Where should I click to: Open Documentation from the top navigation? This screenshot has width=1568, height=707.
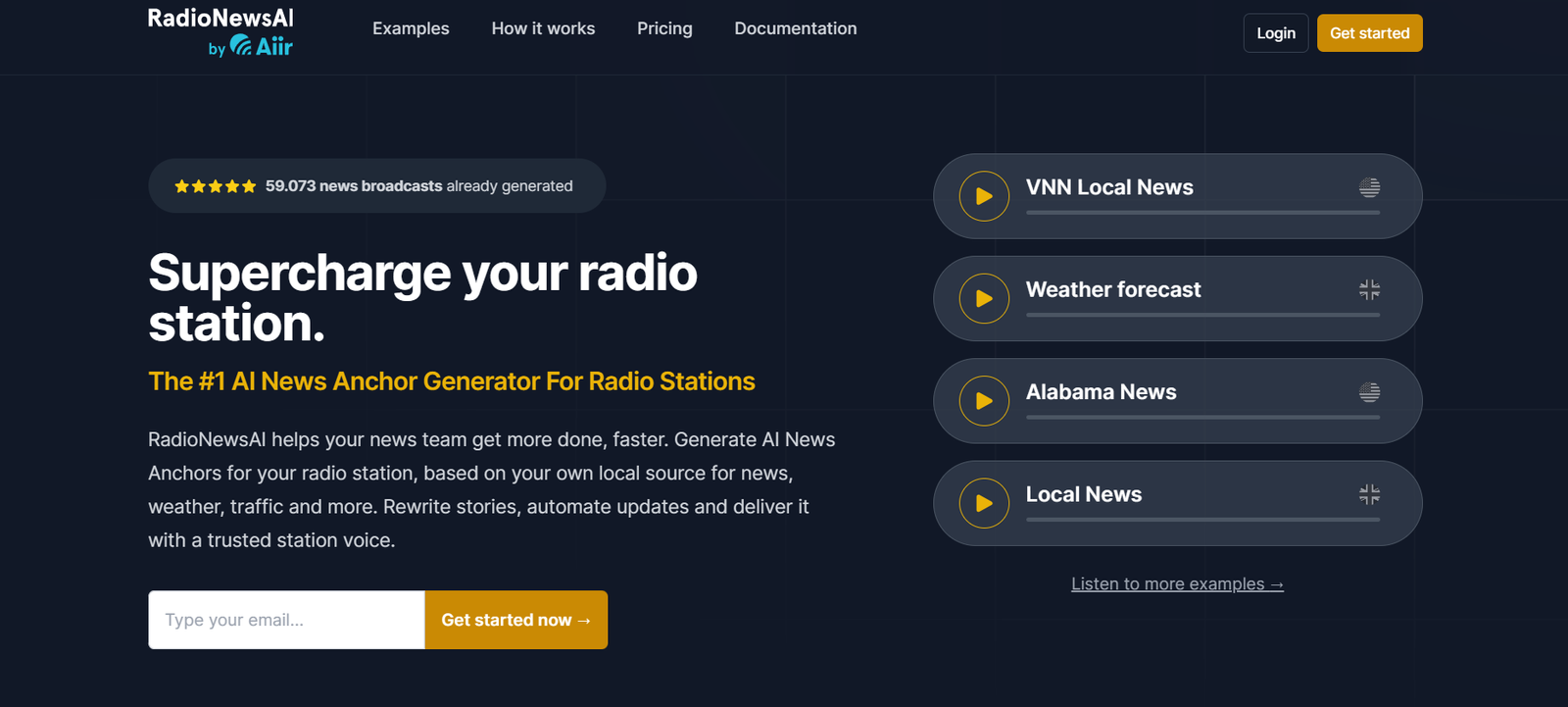795,28
